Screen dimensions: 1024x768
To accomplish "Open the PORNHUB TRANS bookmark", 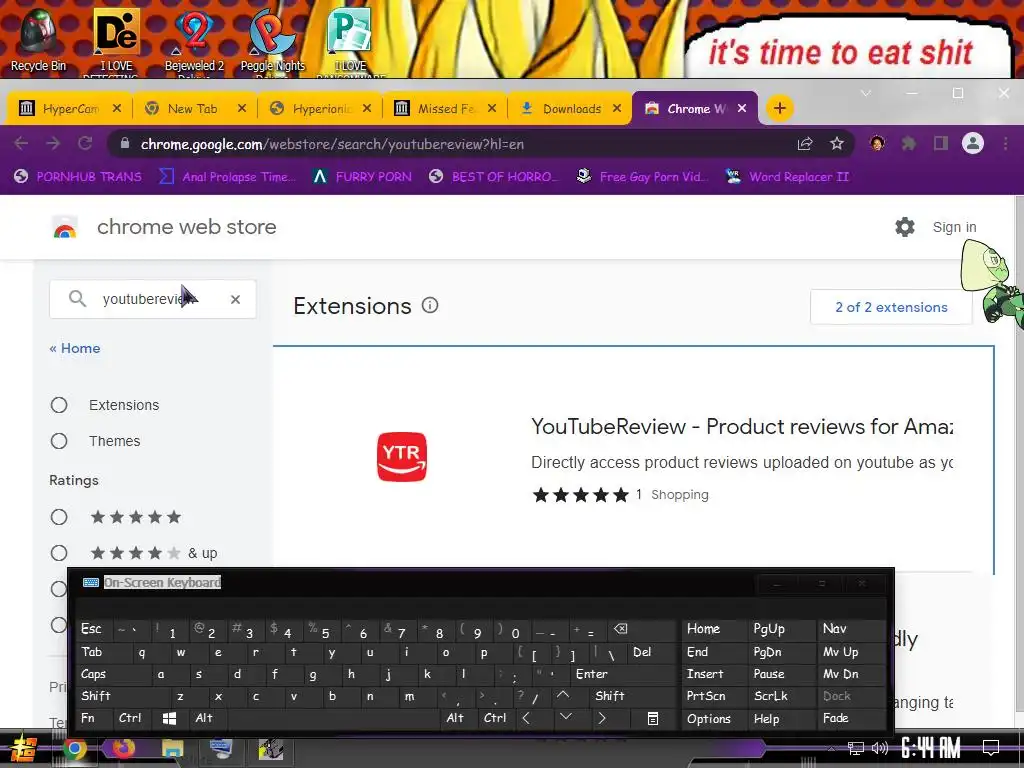I will point(78,176).
